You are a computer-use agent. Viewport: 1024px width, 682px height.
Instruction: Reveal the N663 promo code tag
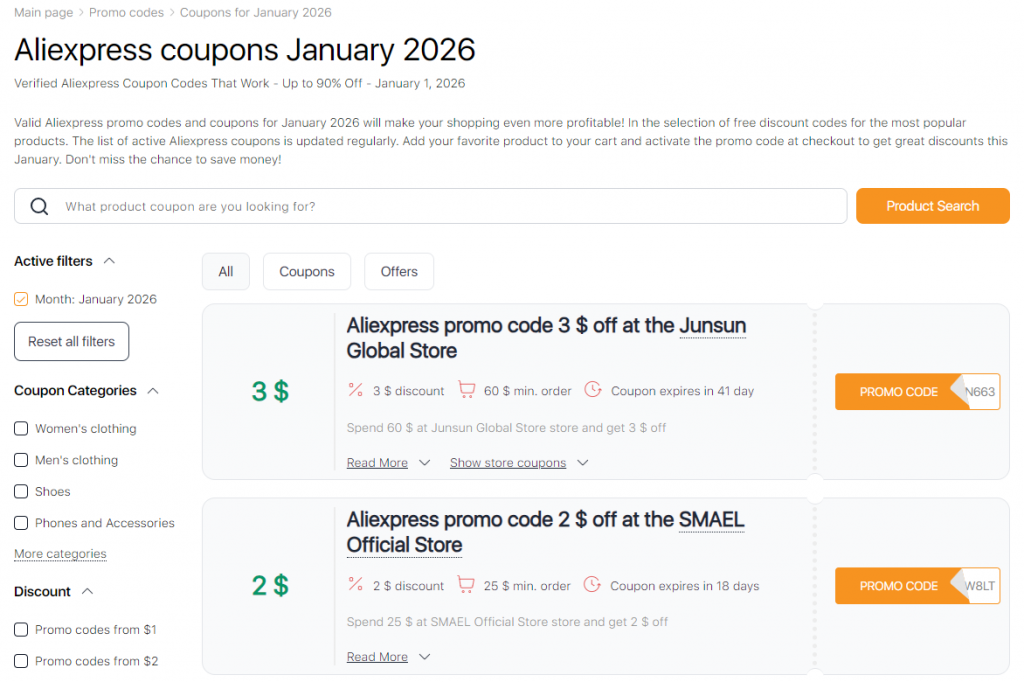pos(917,391)
